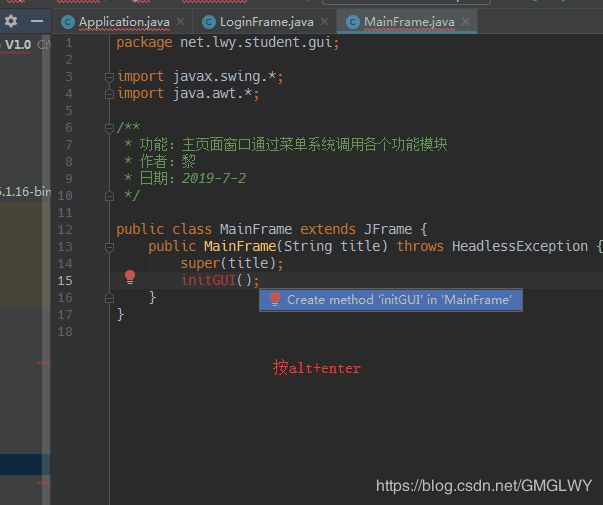Screen dimensions: 603x505
Task: Click line number 15 in the gutter
Action: pyautogui.click(x=65, y=280)
